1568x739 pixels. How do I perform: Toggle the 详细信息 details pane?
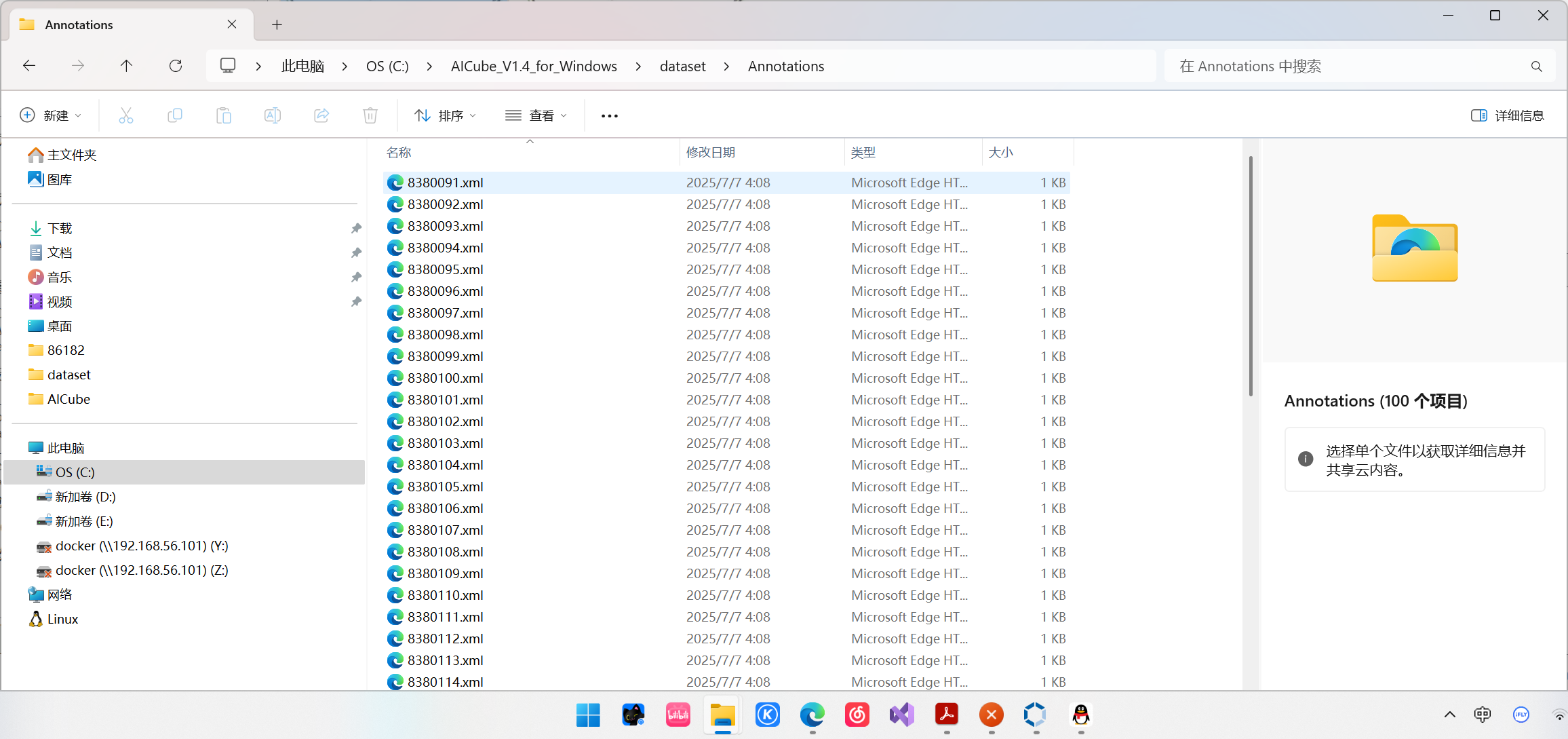(x=1507, y=115)
